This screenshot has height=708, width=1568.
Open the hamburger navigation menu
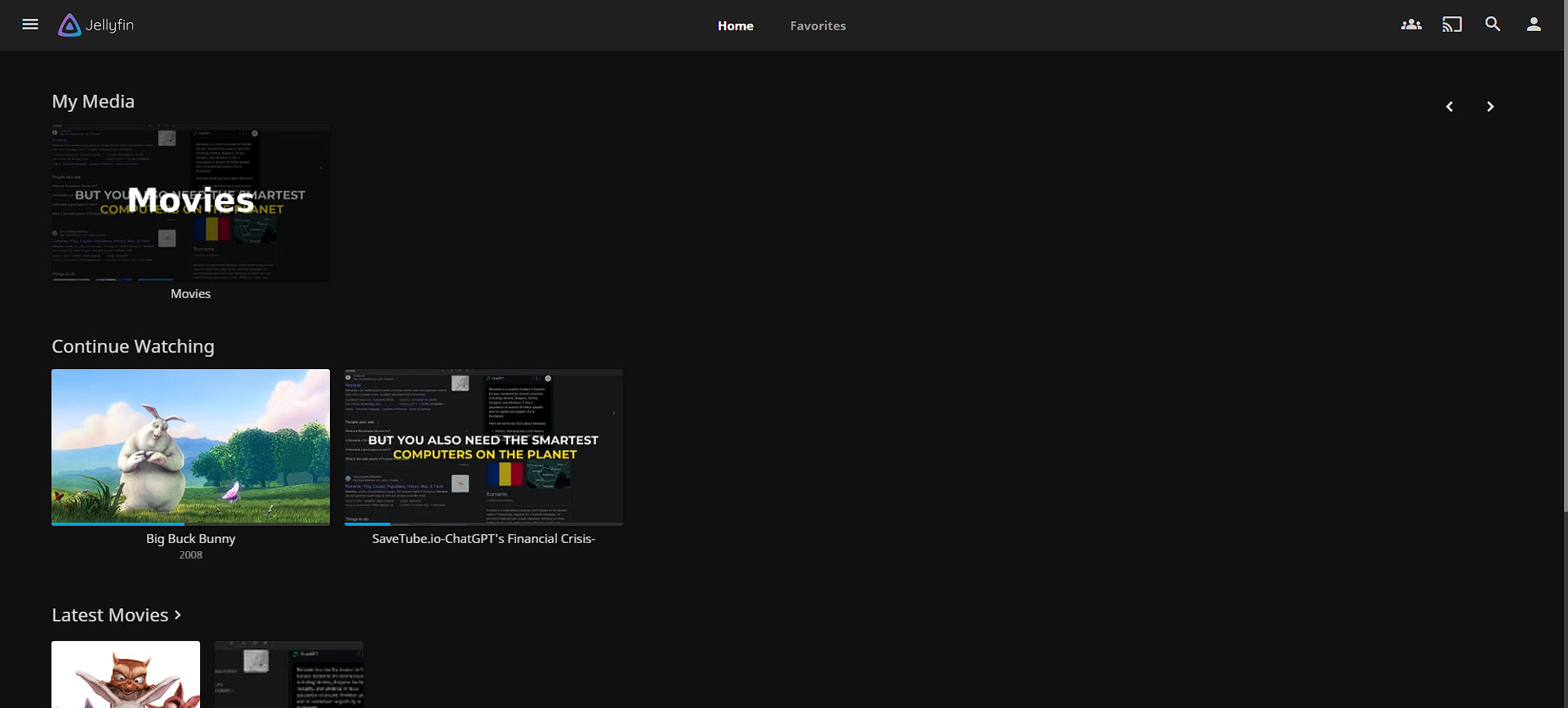pos(30,24)
